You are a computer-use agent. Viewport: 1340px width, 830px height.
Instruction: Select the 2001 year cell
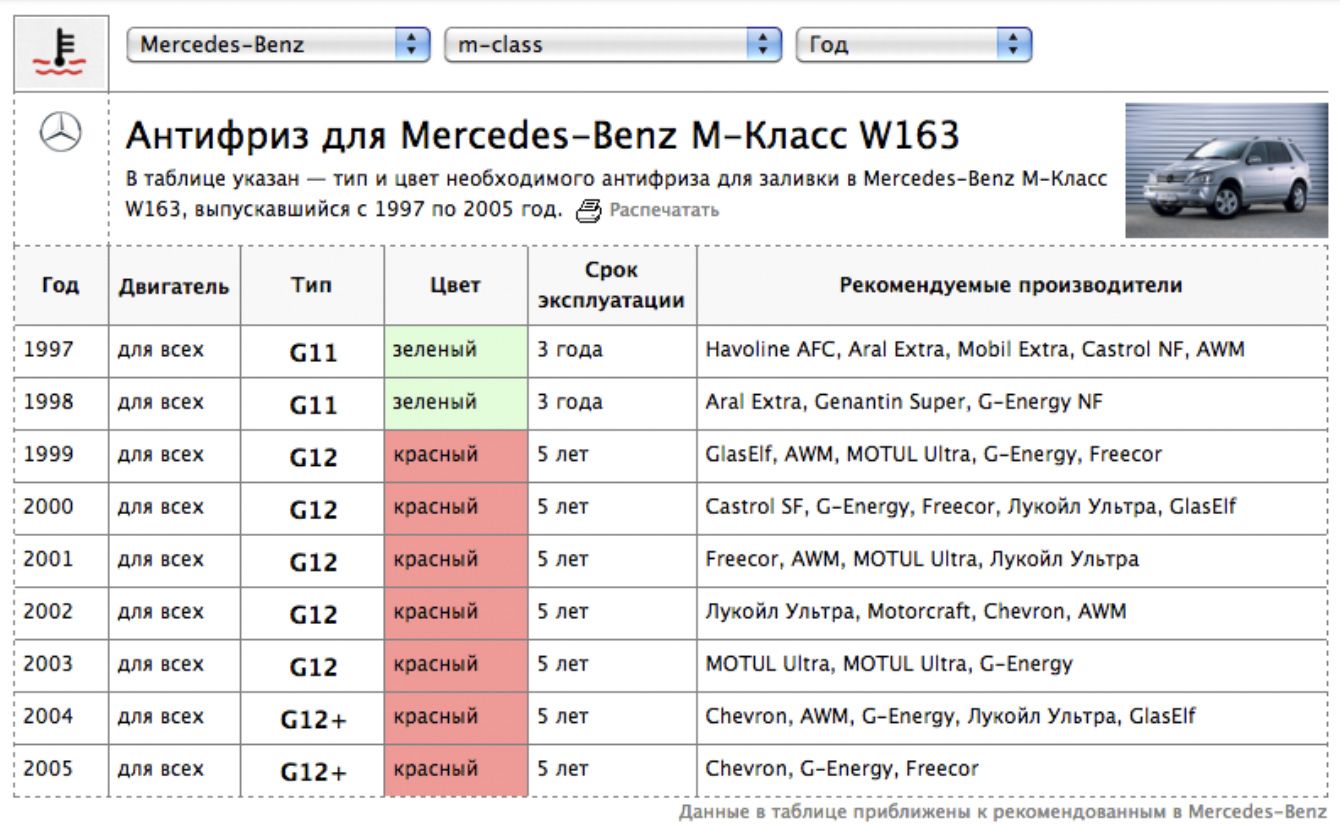[61, 560]
